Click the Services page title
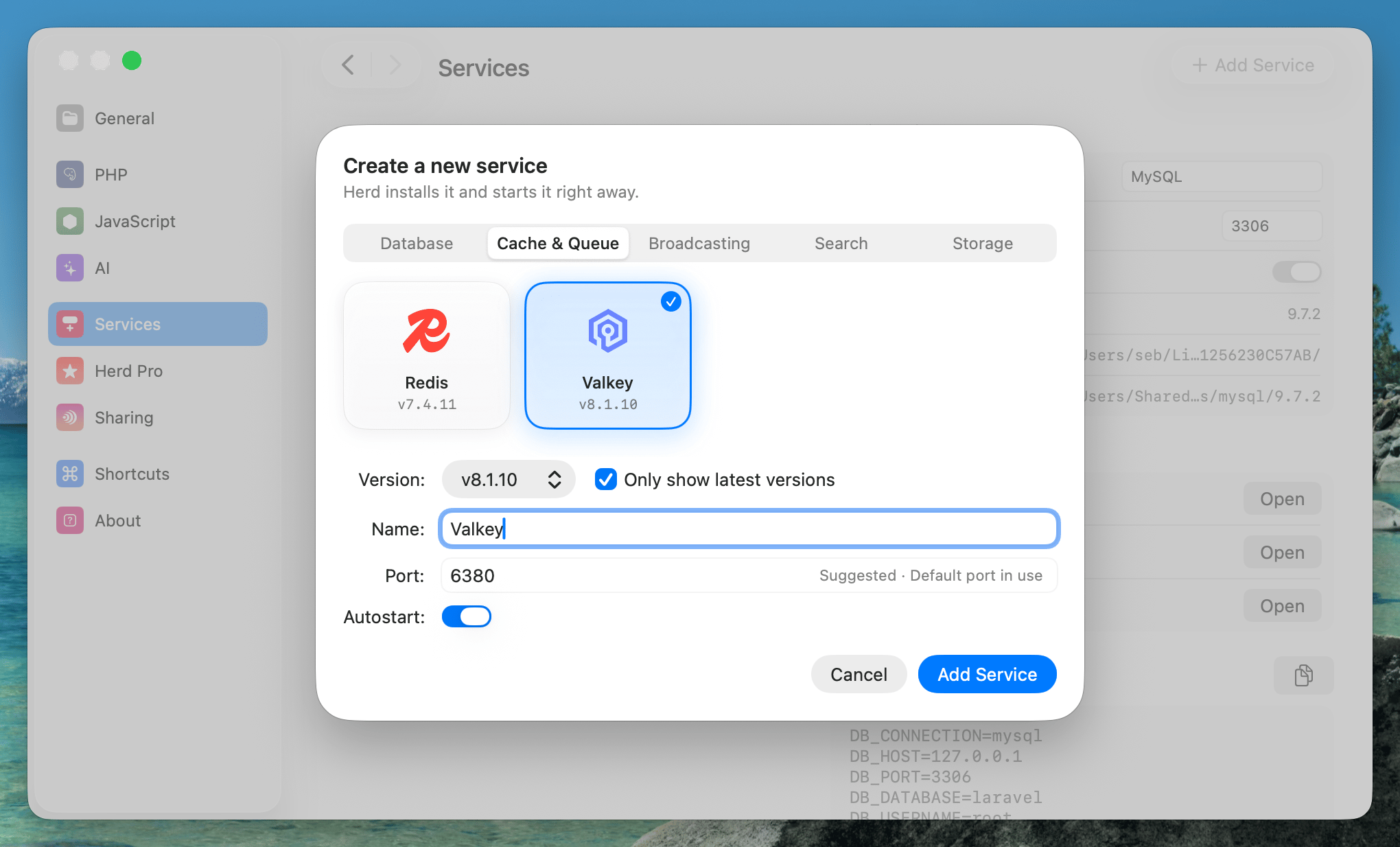The image size is (1400, 847). (483, 68)
